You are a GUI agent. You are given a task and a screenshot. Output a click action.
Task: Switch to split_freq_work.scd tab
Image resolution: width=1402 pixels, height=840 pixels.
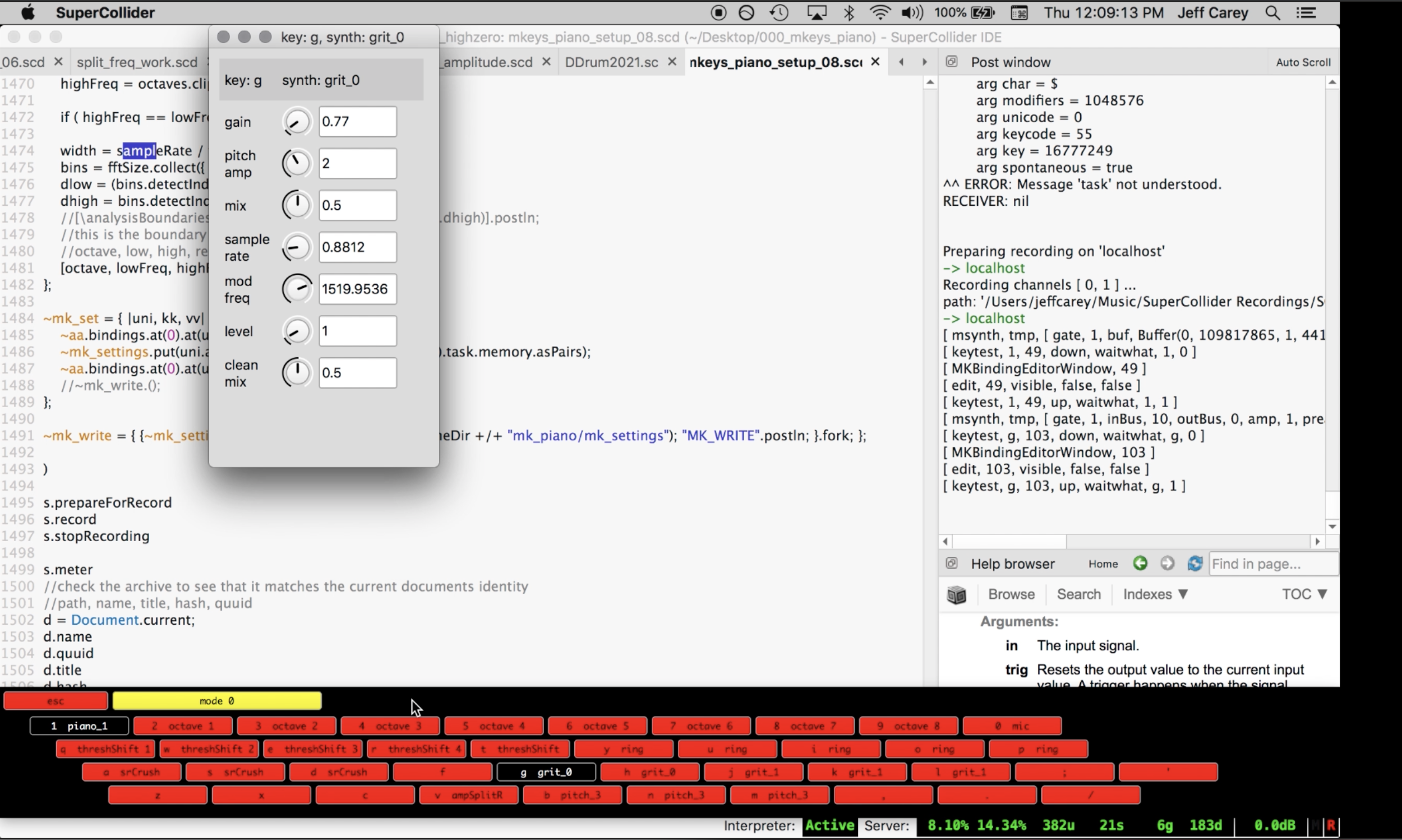click(x=137, y=62)
